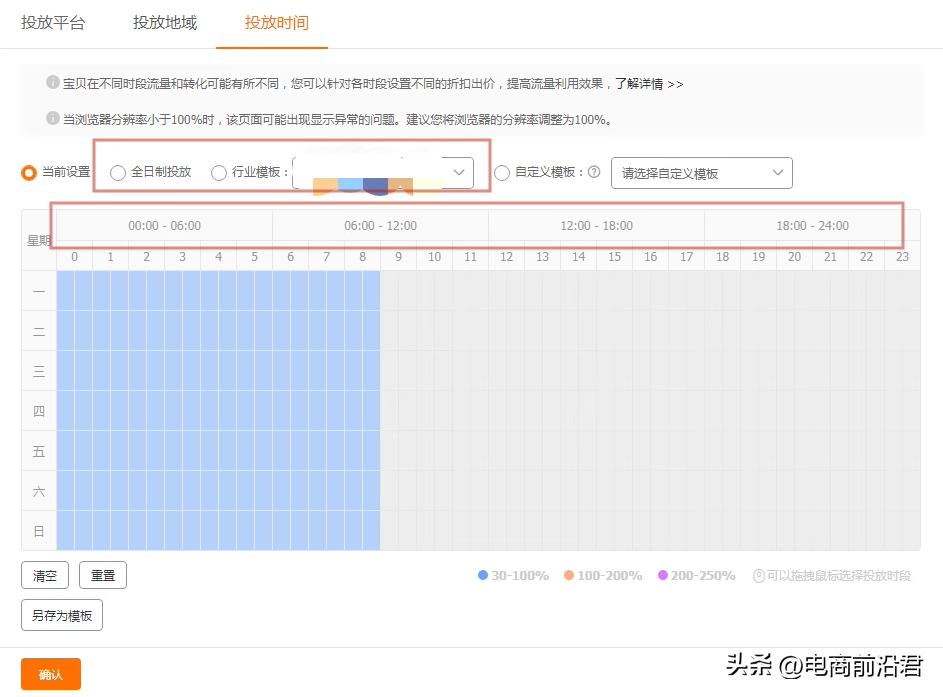Click the down-arrow on the industry template selector

[459, 172]
